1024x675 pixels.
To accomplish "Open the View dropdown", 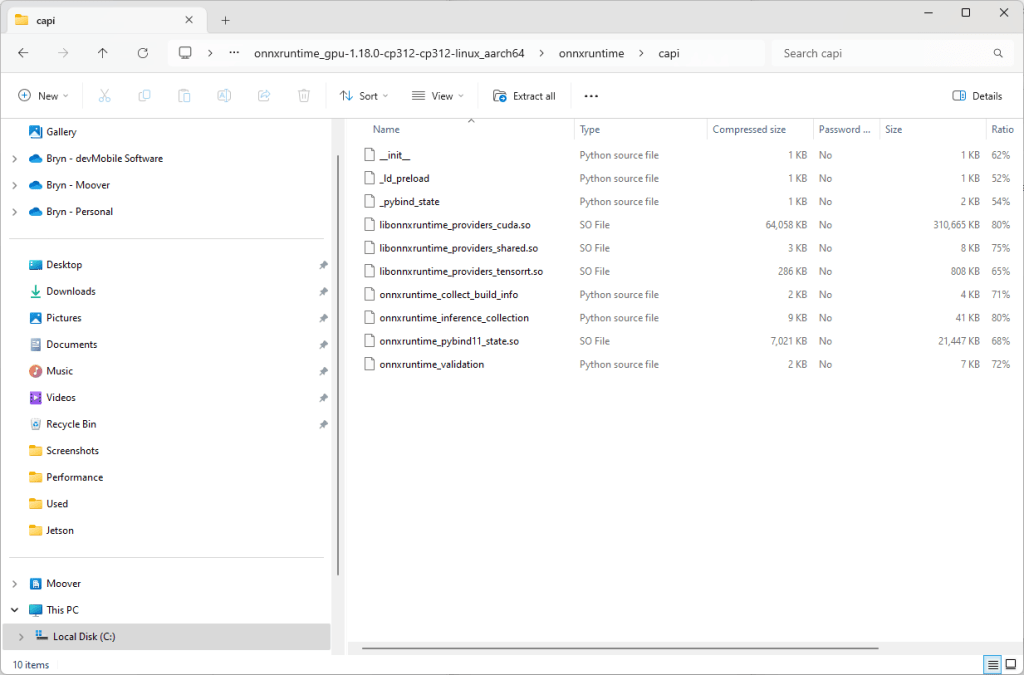I will point(438,96).
